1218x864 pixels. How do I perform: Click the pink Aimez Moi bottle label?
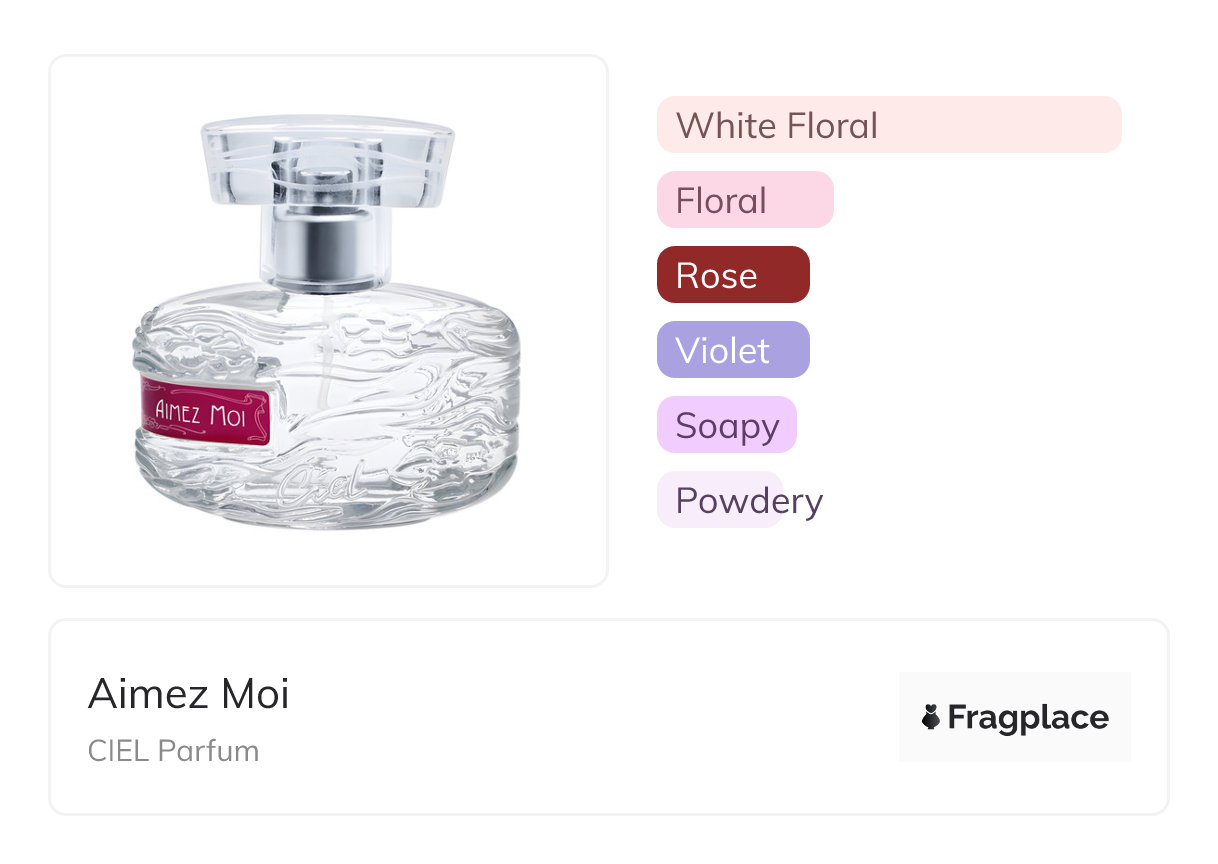[205, 412]
